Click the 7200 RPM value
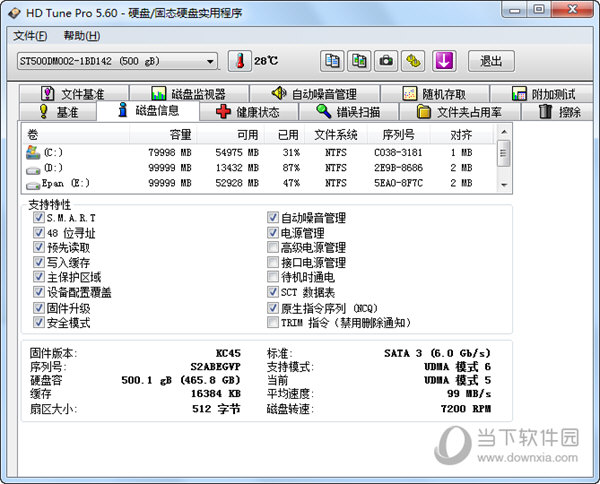 [466, 409]
